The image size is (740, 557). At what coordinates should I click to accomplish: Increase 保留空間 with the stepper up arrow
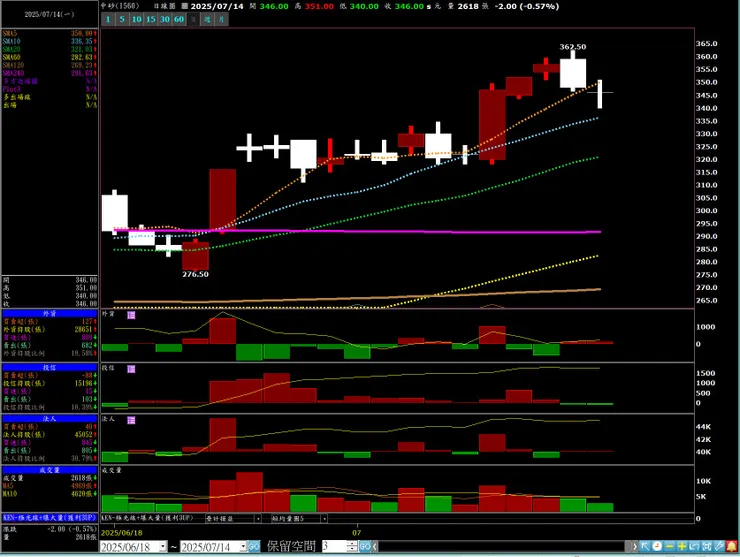coord(353,544)
